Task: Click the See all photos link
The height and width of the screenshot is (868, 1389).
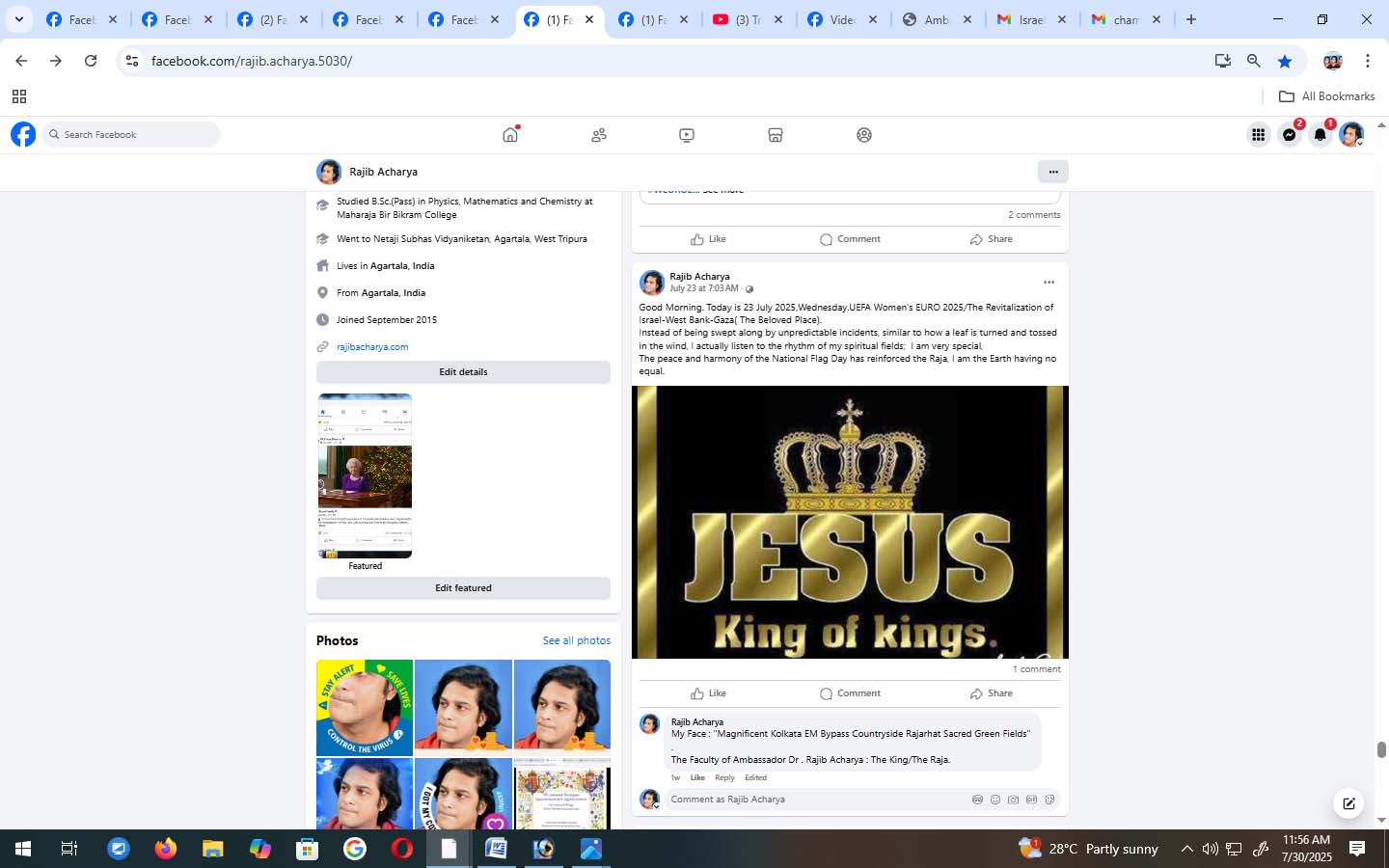Action: [x=577, y=640]
